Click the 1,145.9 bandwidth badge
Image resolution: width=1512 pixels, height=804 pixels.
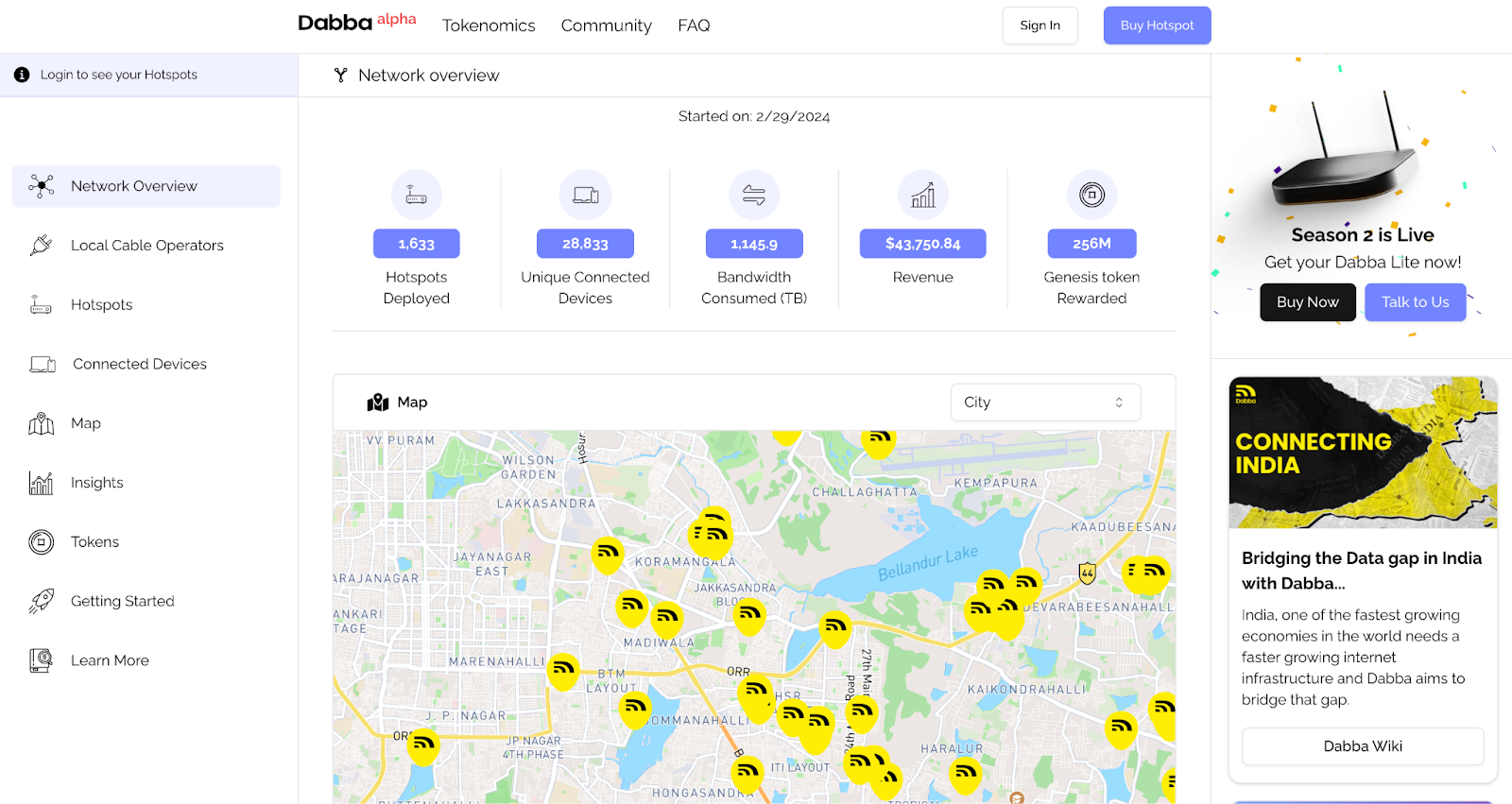pyautogui.click(x=754, y=244)
